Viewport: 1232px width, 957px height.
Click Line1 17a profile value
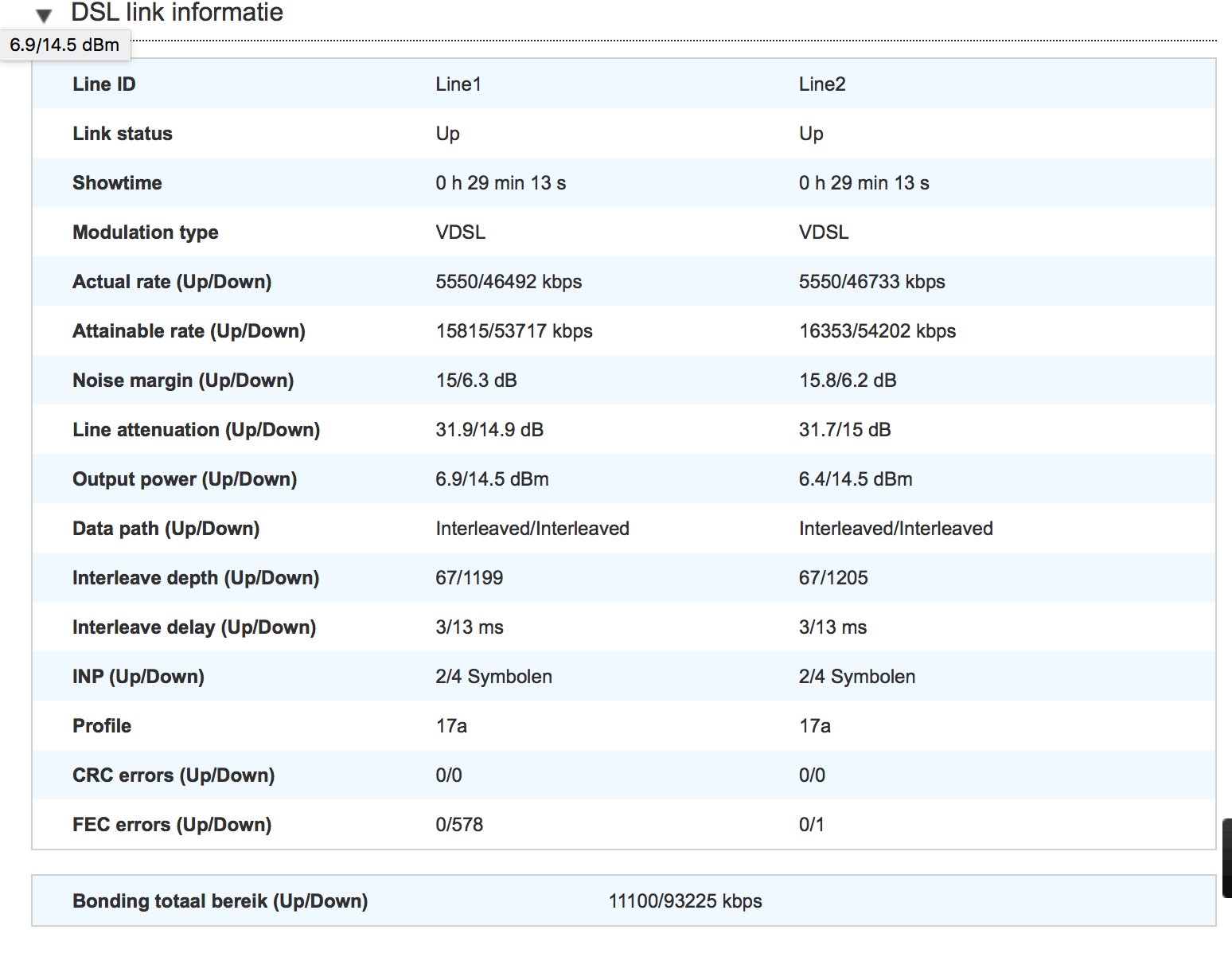coord(451,725)
